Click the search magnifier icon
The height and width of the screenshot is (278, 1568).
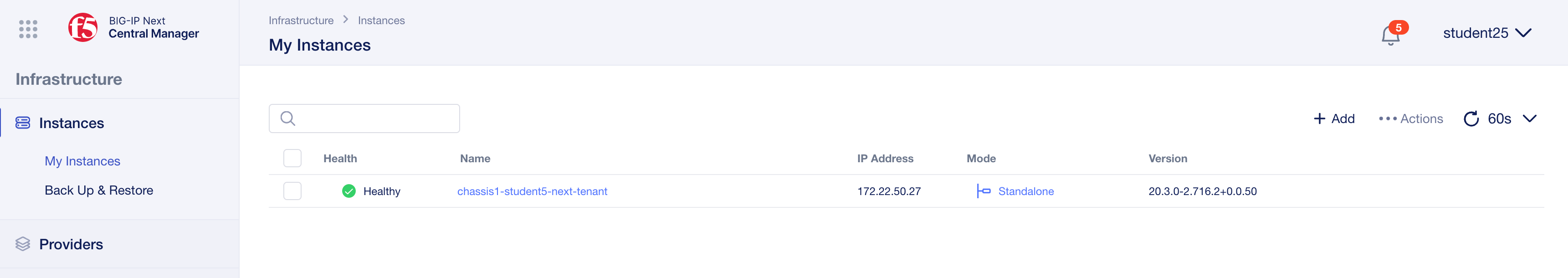(288, 118)
